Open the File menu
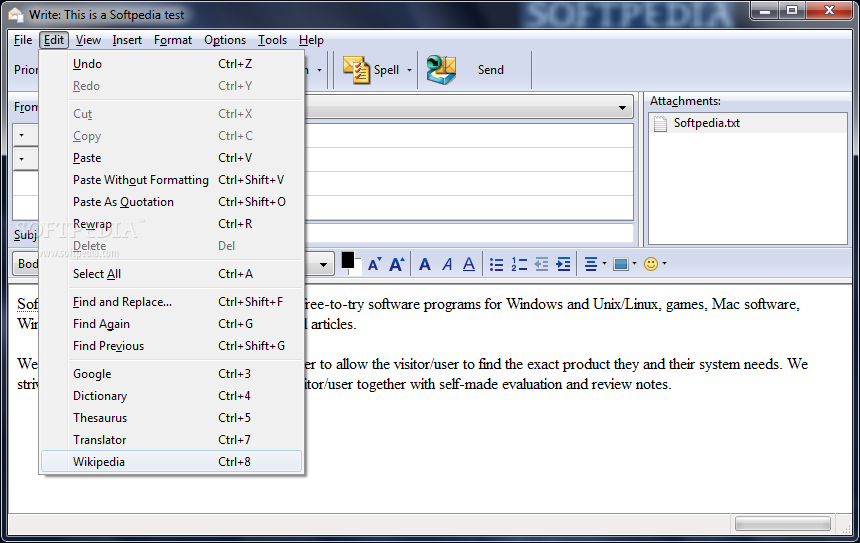This screenshot has width=860, height=543. (x=22, y=40)
